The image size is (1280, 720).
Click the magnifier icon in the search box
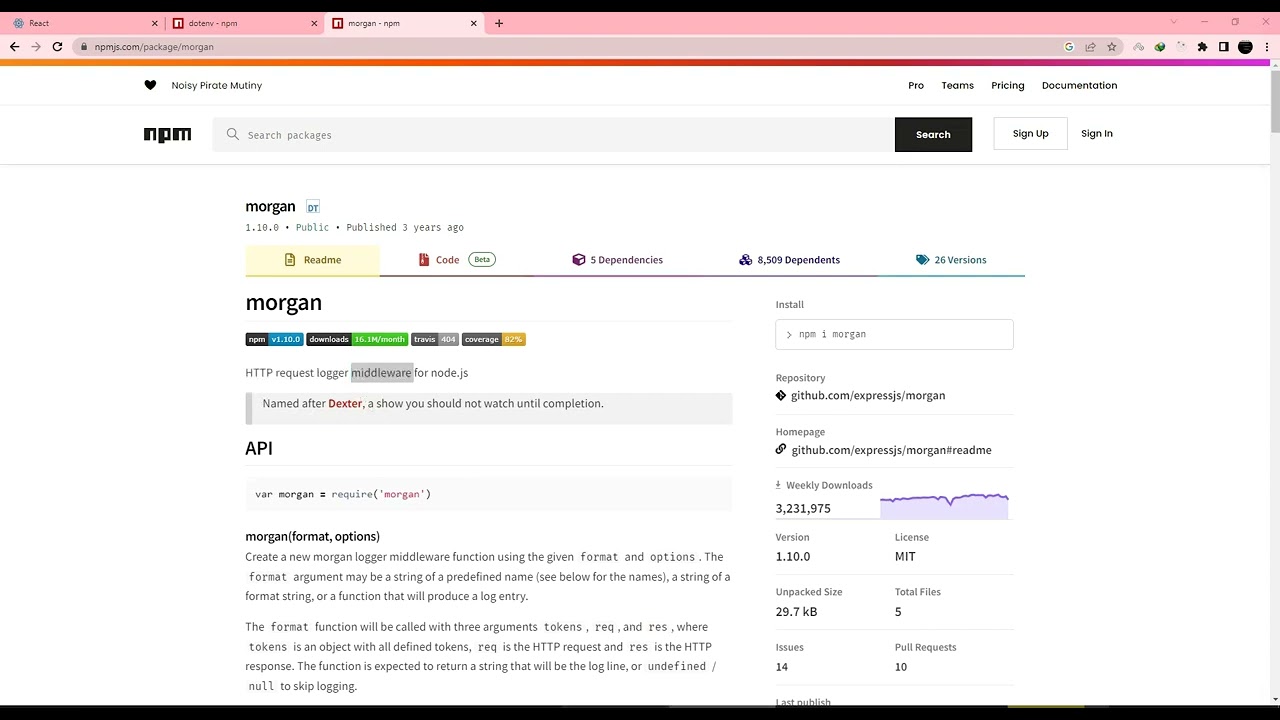point(233,134)
